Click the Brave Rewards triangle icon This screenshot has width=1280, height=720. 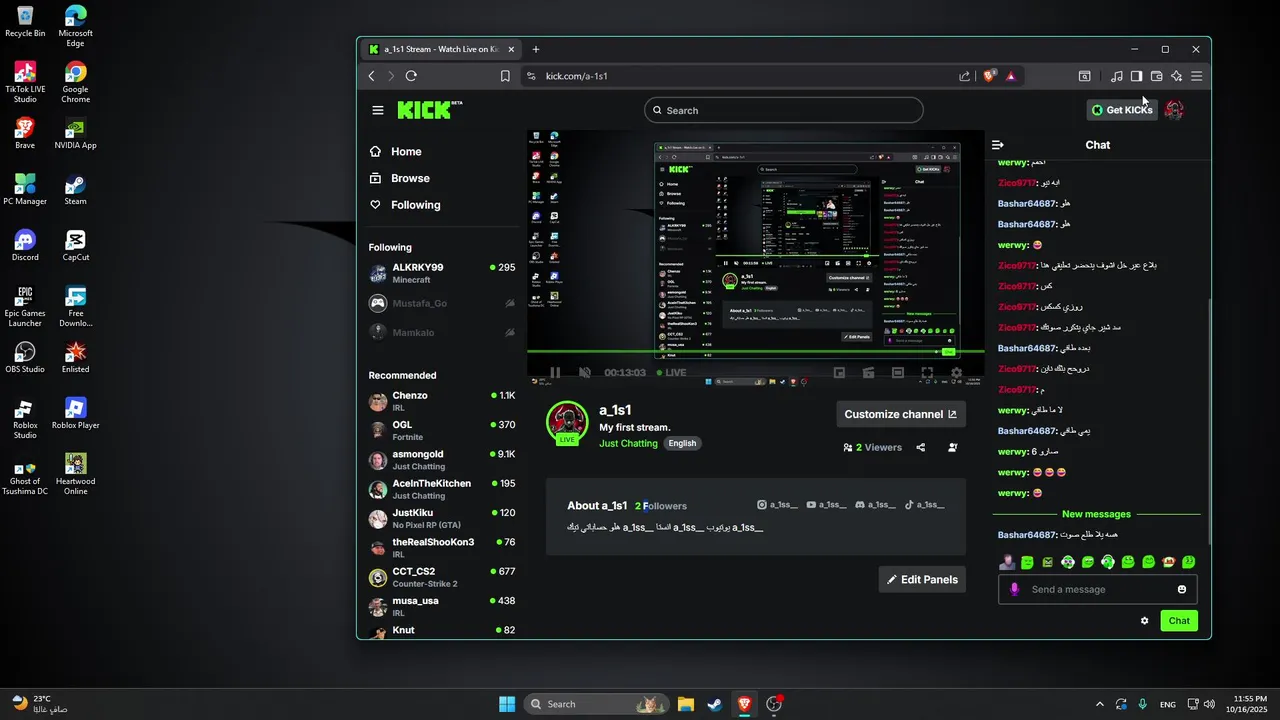coord(1011,76)
